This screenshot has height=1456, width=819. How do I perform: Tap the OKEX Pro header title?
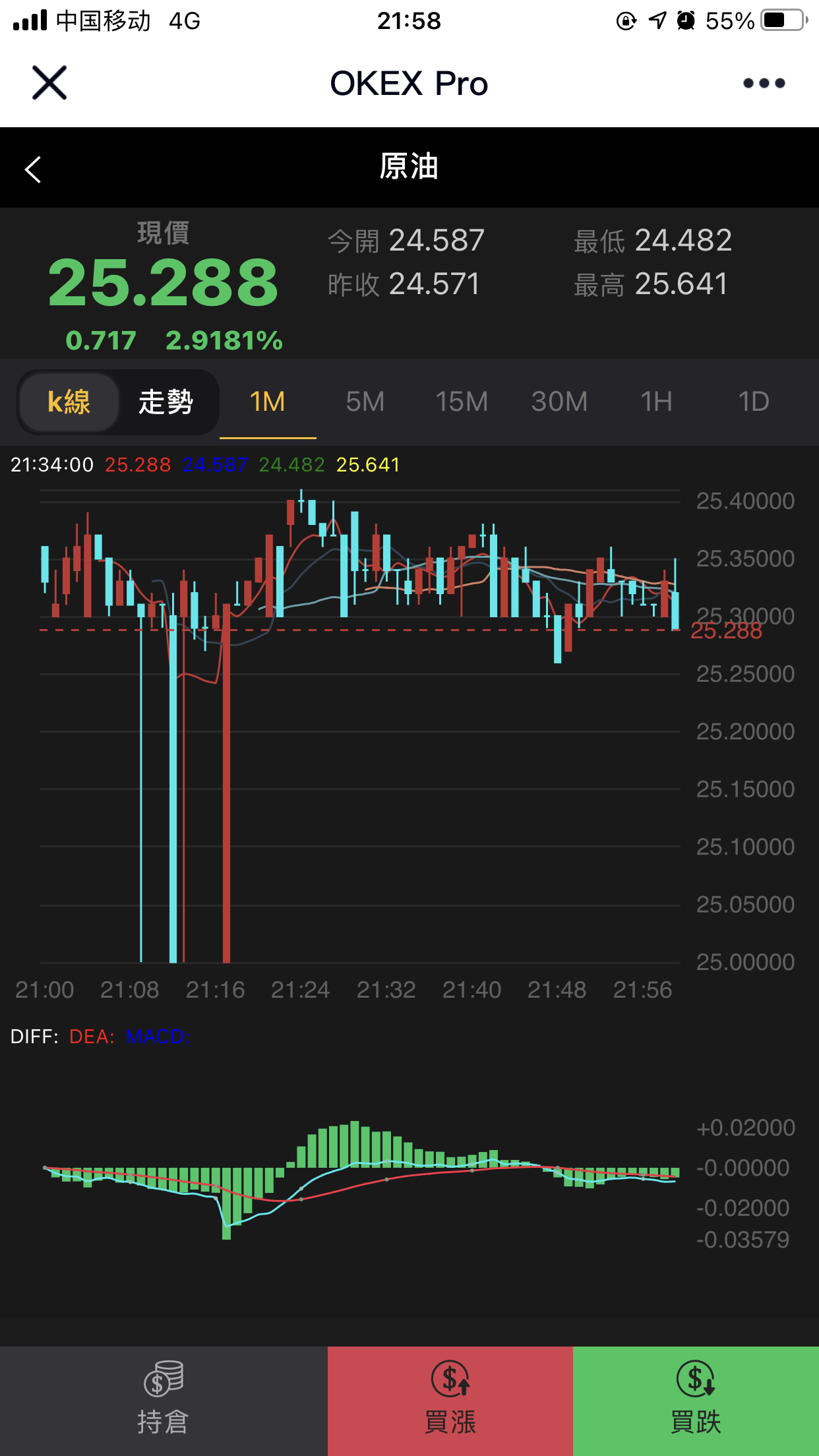coord(409,84)
